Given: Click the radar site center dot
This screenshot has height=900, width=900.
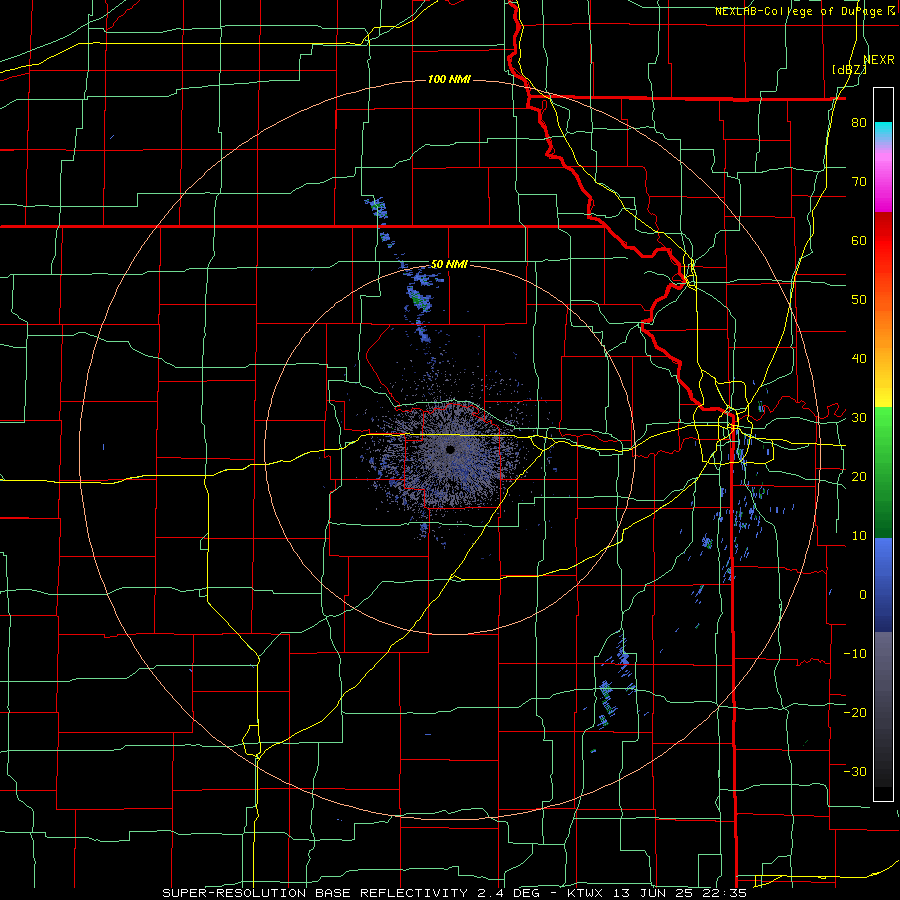Looking at the screenshot, I should (451, 449).
